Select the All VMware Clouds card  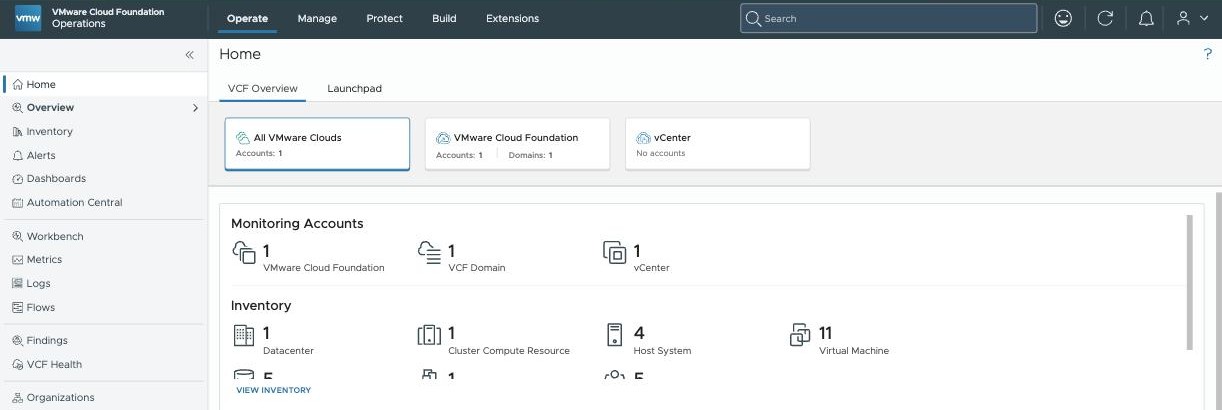pos(317,144)
